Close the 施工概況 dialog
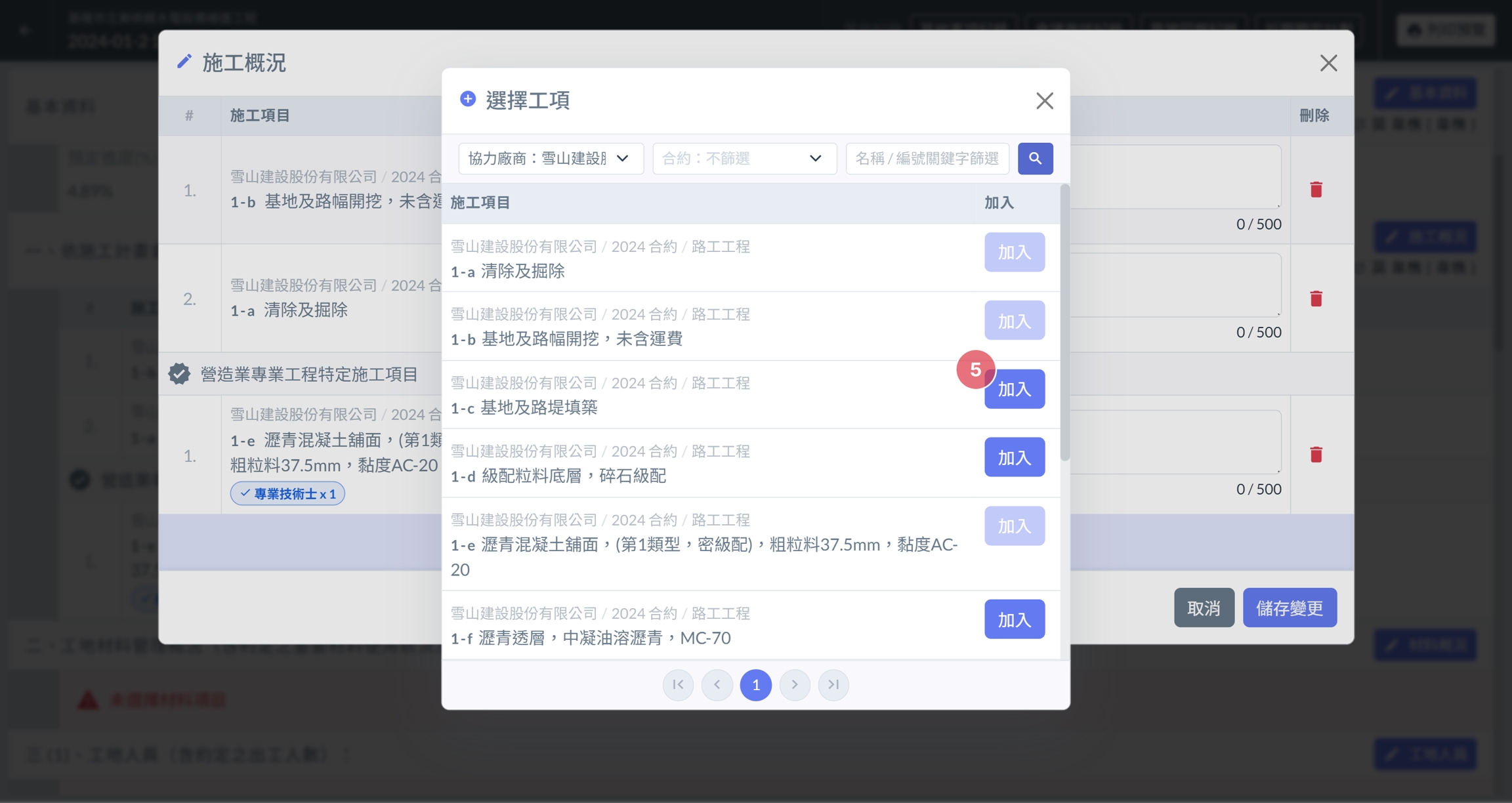This screenshot has height=803, width=1512. click(1328, 63)
